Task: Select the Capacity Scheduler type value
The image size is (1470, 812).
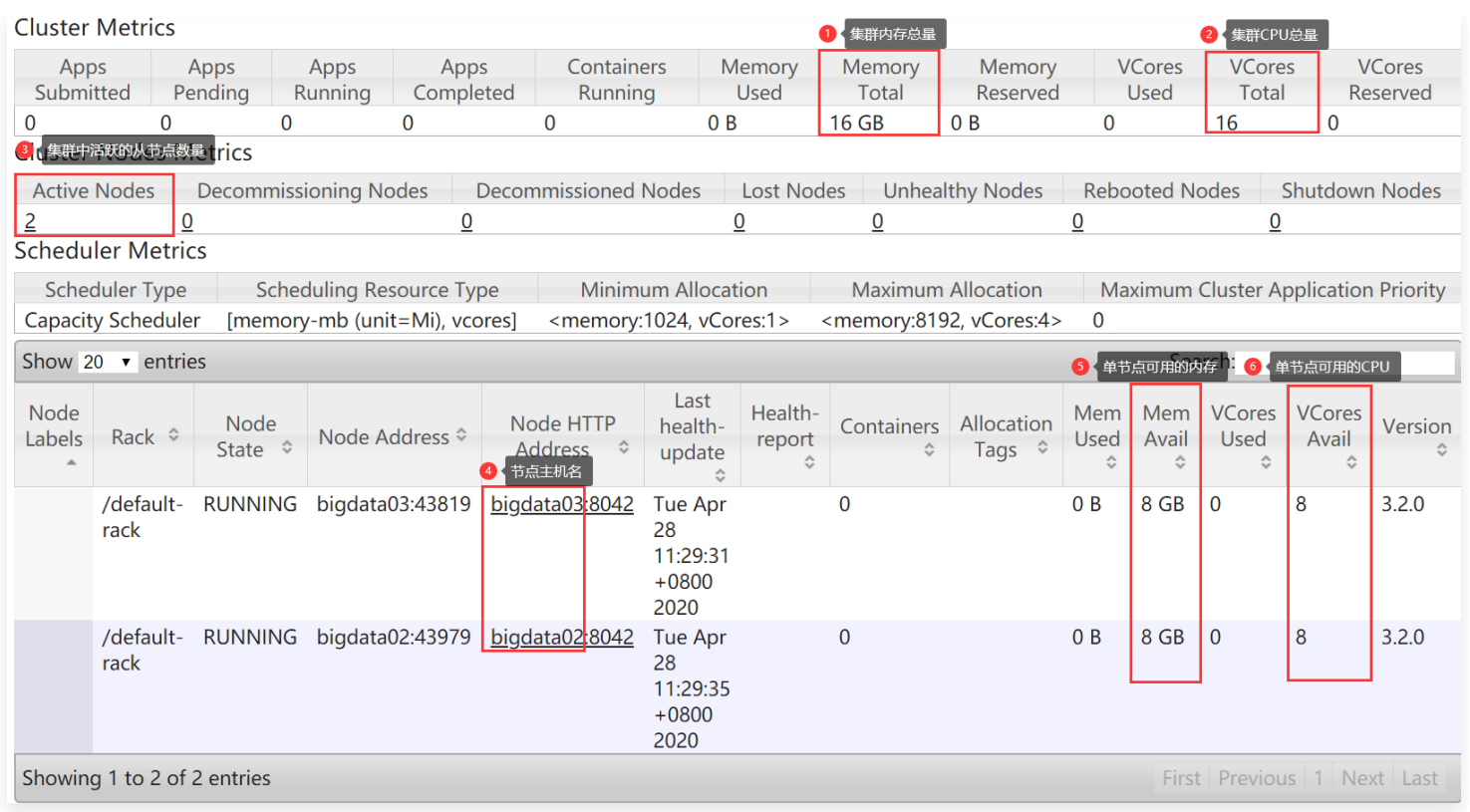Action: pos(113,321)
